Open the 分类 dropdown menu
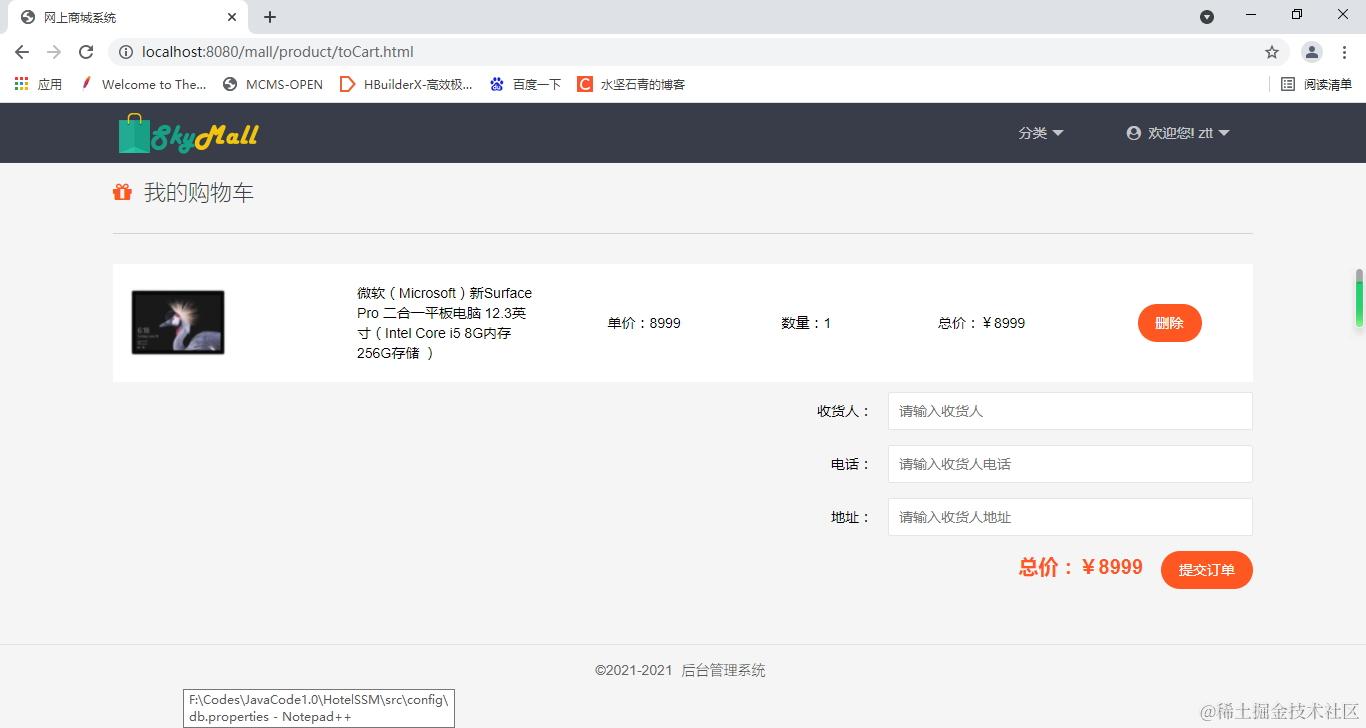The width and height of the screenshot is (1366, 728). (1040, 132)
